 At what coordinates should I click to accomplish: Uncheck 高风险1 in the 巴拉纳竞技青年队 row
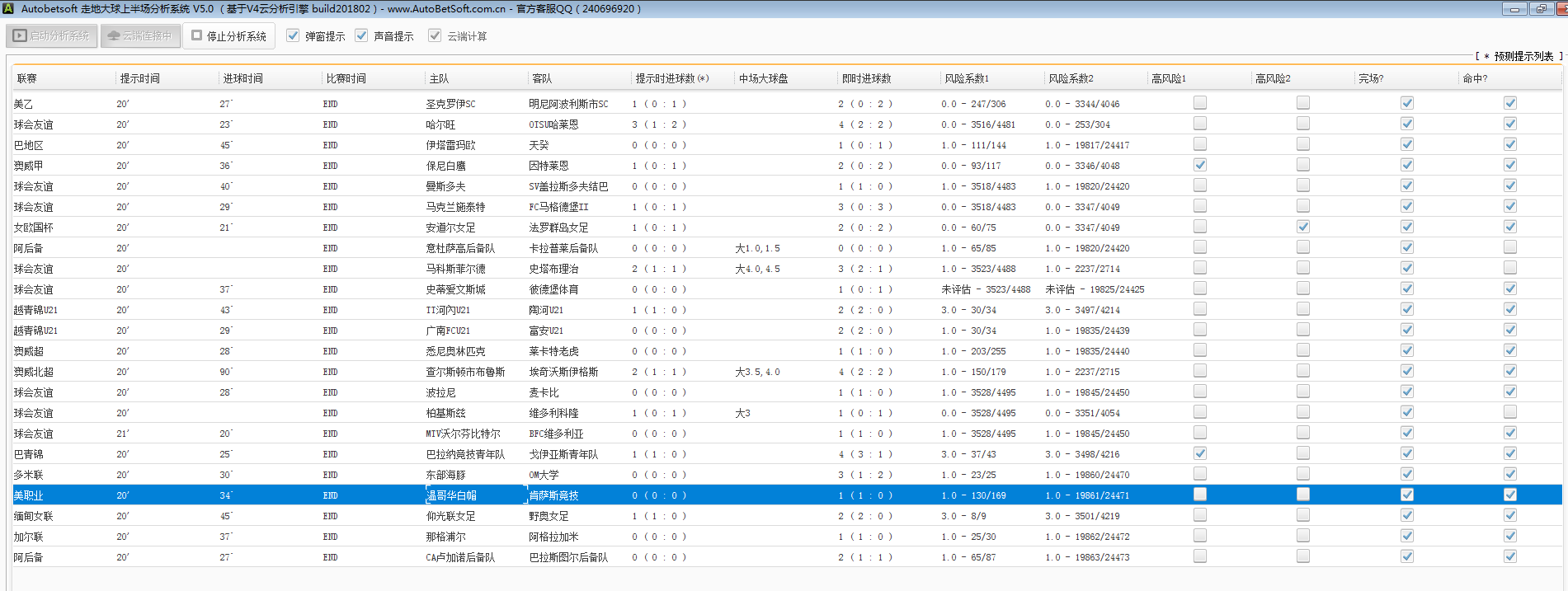[x=1200, y=453]
